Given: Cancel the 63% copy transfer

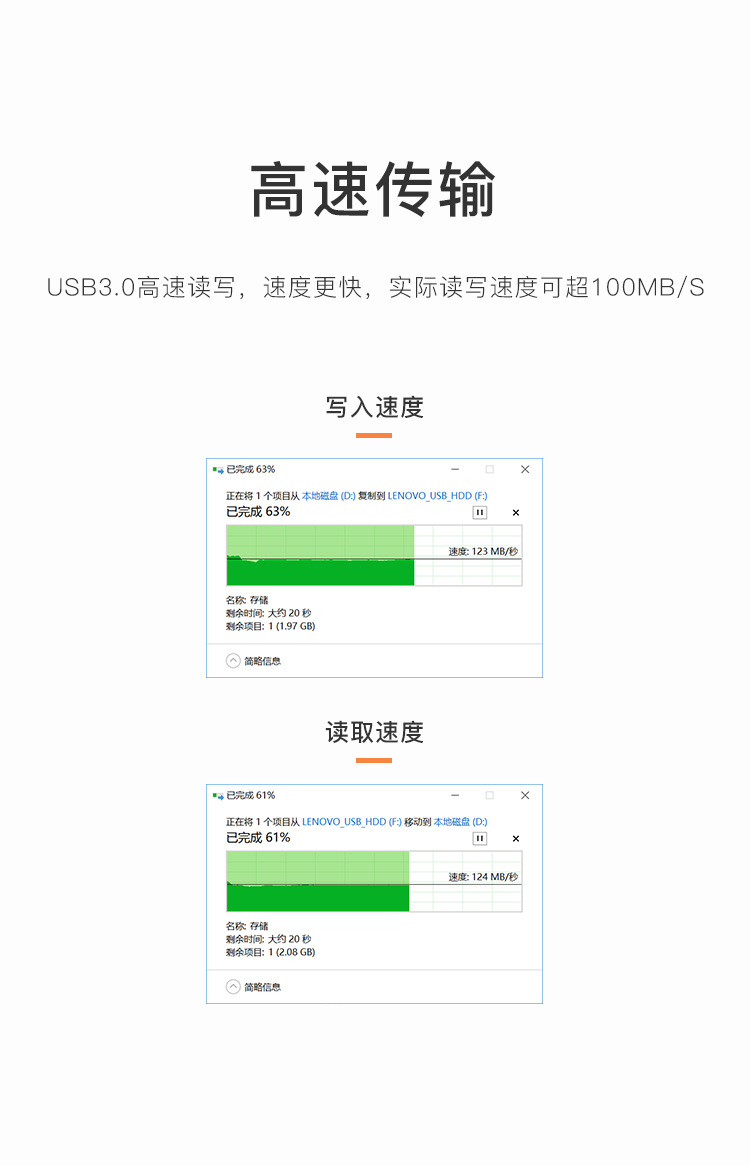Looking at the screenshot, I should 516,512.
